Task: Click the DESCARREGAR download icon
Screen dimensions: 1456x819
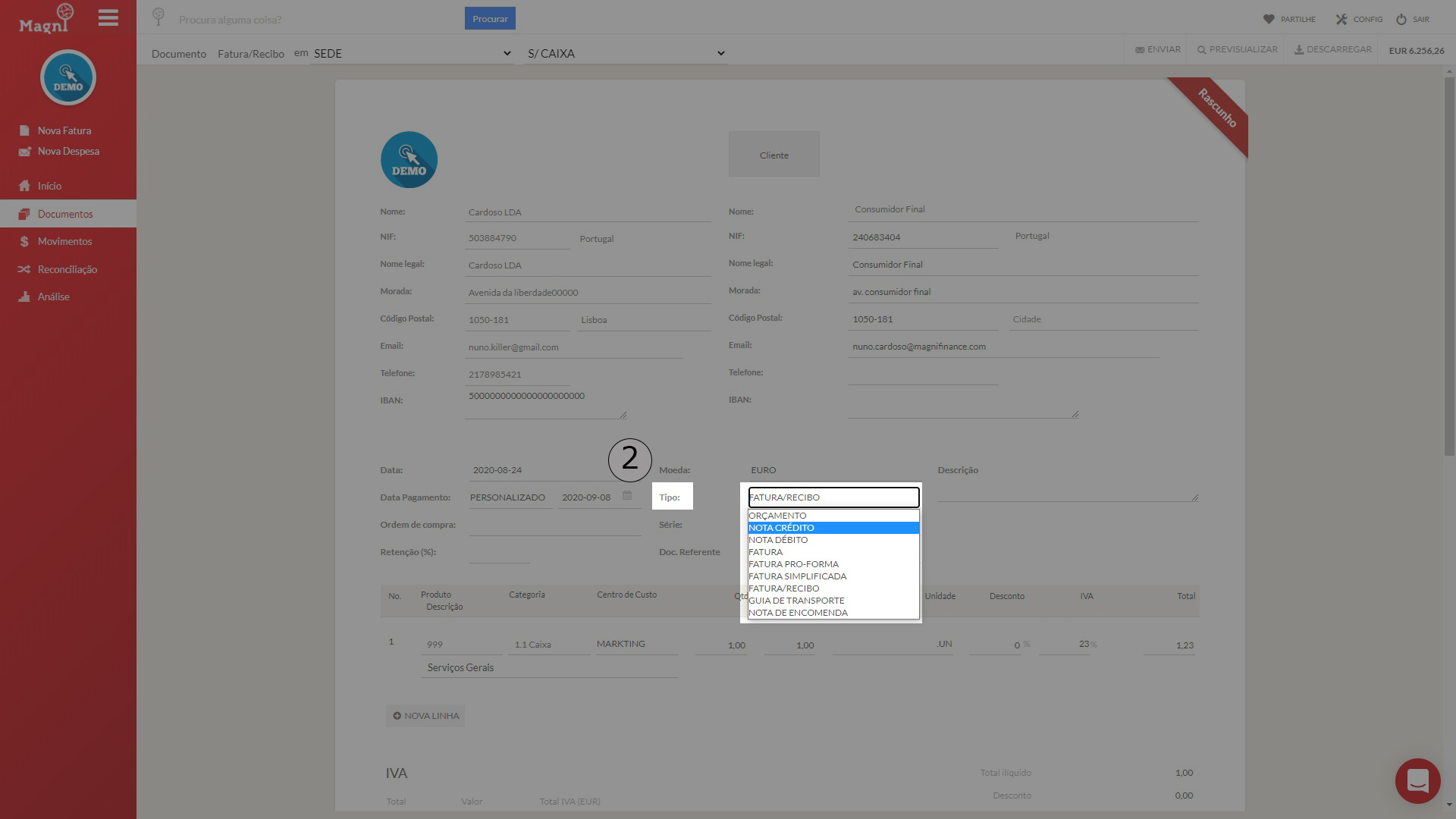Action: click(x=1299, y=49)
